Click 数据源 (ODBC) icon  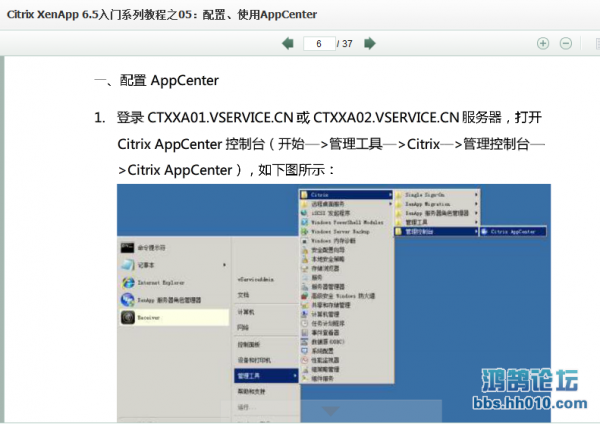coord(305,342)
